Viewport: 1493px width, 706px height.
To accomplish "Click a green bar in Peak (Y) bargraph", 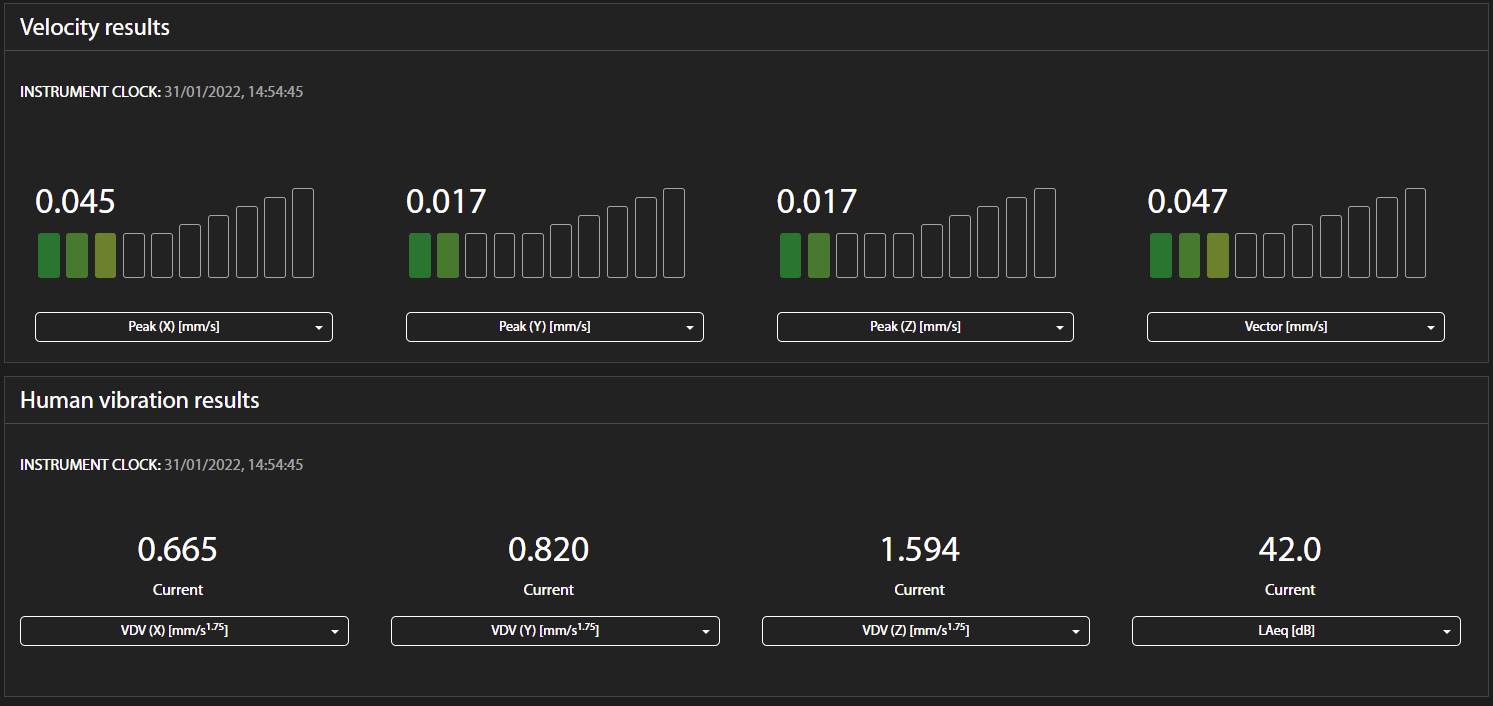I will coord(420,255).
